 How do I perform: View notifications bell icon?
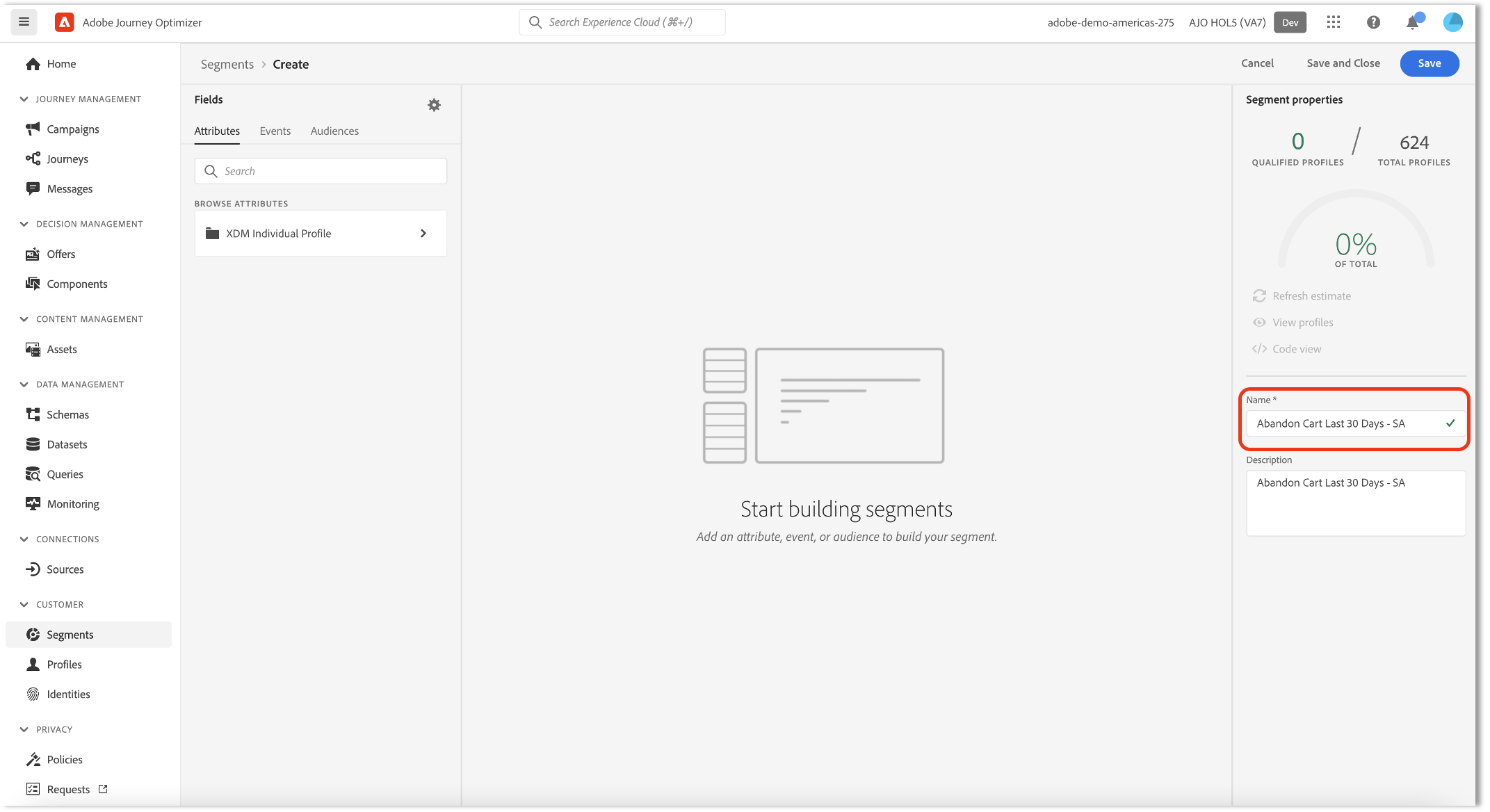[x=1413, y=22]
